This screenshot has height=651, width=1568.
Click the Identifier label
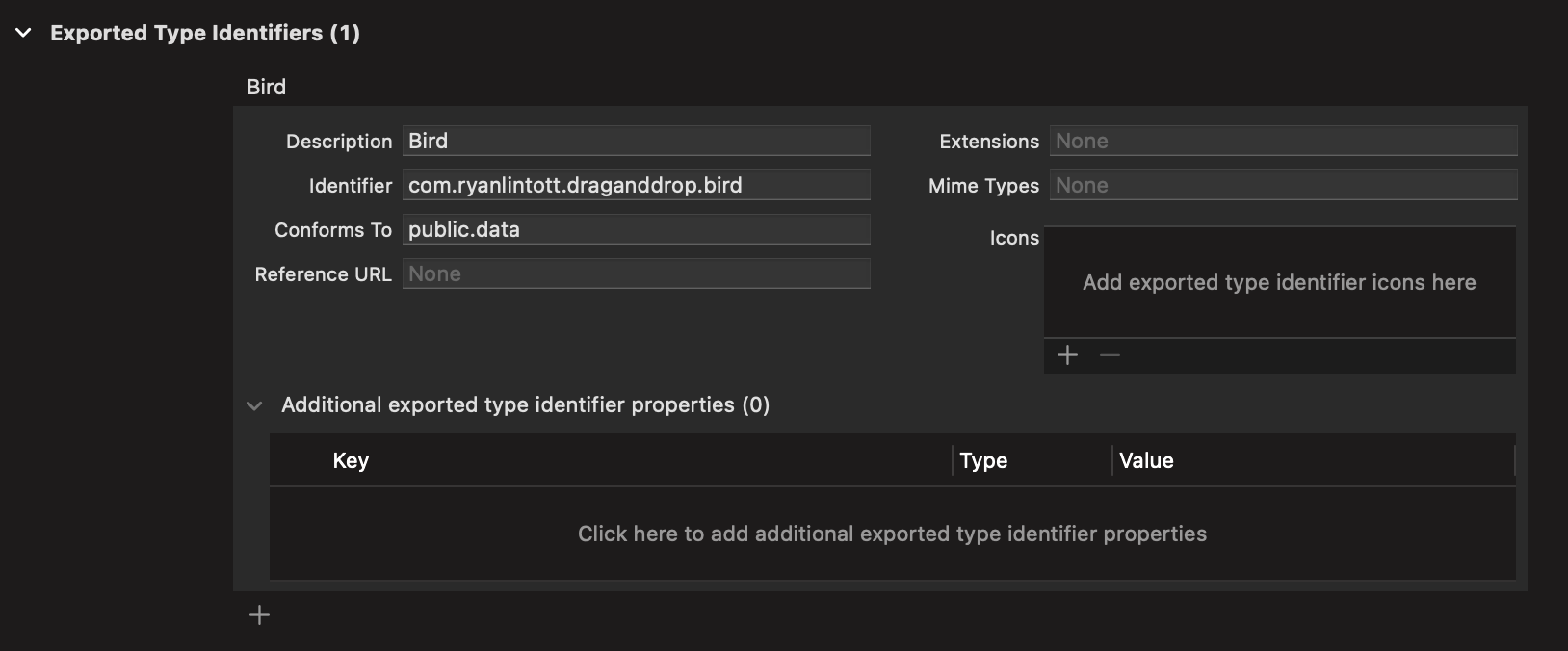pos(351,186)
